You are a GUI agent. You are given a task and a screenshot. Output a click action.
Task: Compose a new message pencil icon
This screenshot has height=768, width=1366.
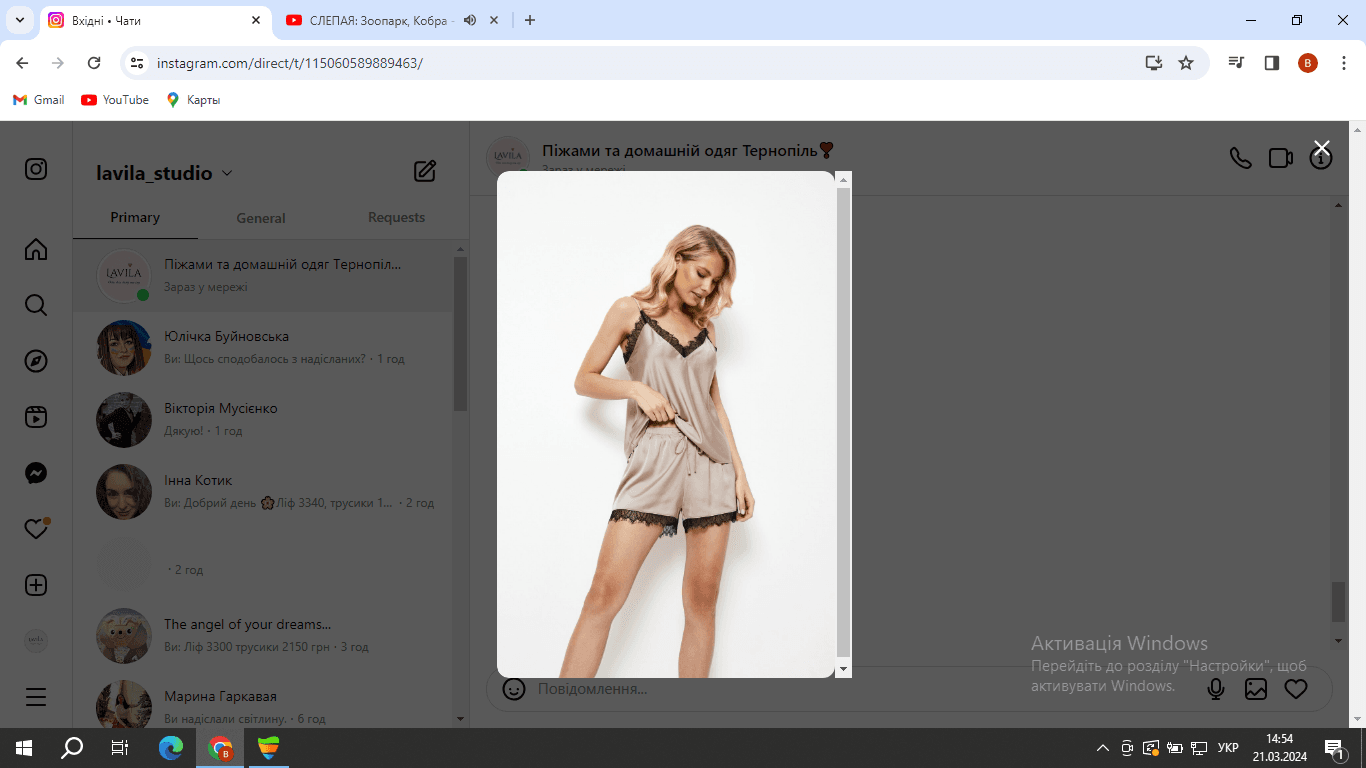[x=425, y=171]
